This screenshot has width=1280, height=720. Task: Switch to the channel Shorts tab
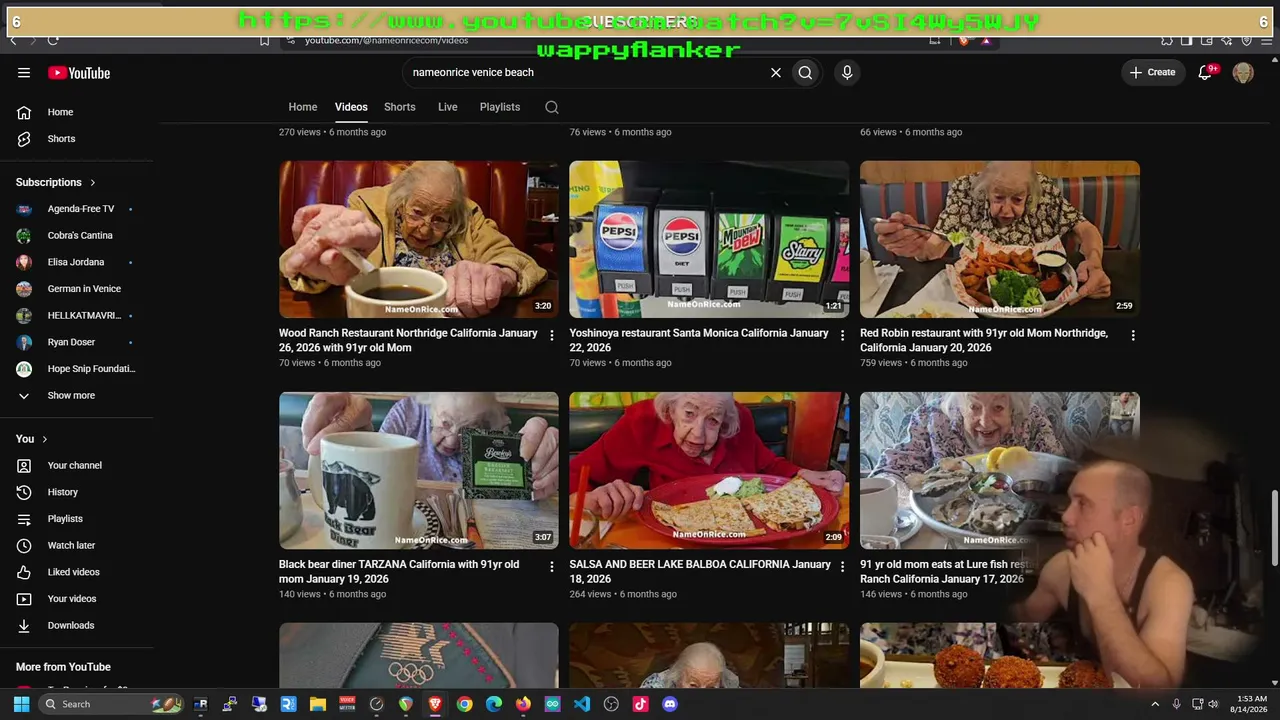[x=400, y=107]
